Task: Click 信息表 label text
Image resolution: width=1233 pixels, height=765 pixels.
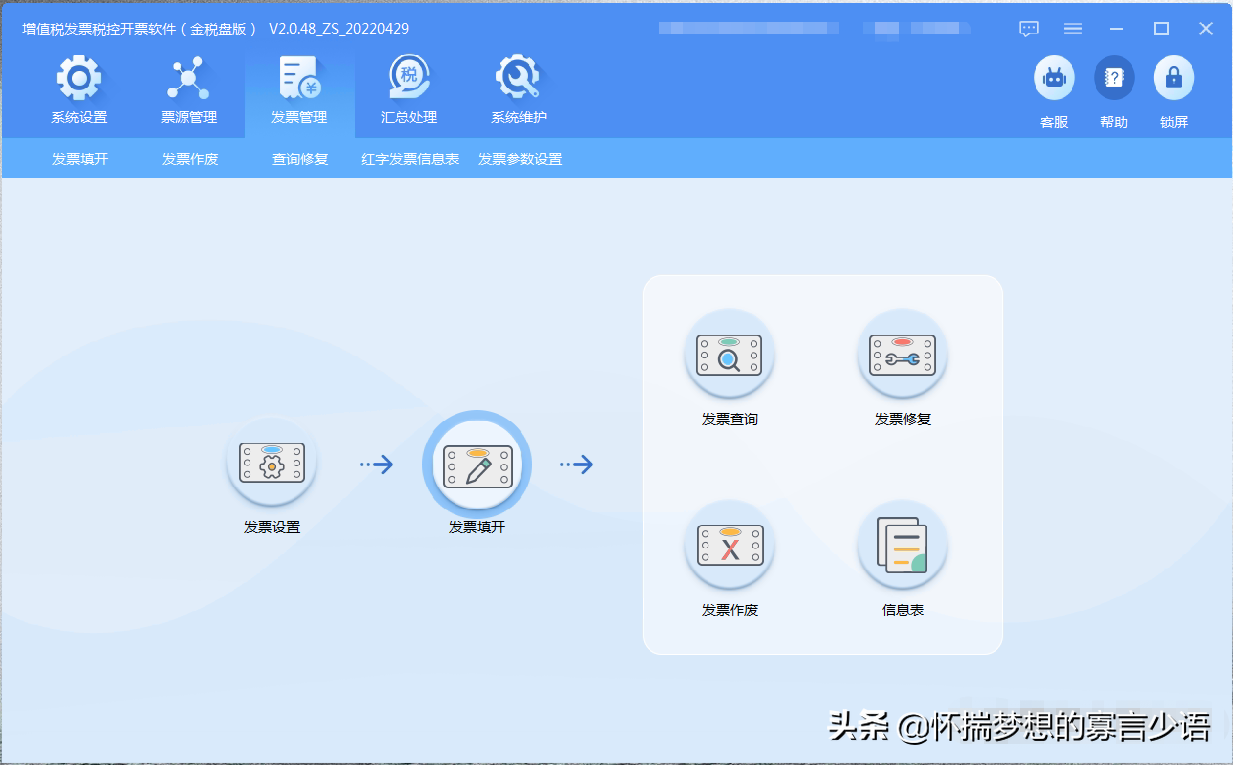Action: tap(903, 610)
